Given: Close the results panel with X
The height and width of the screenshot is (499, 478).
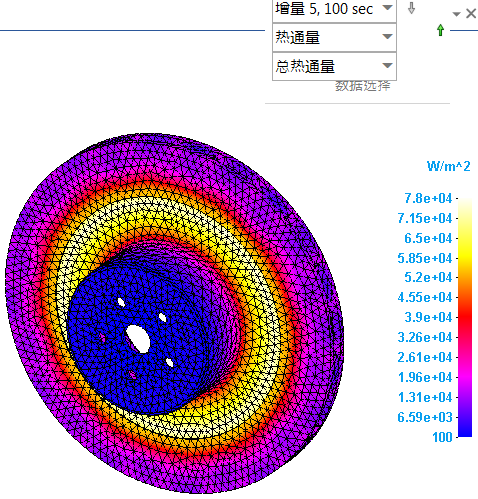Looking at the screenshot, I should tap(471, 14).
